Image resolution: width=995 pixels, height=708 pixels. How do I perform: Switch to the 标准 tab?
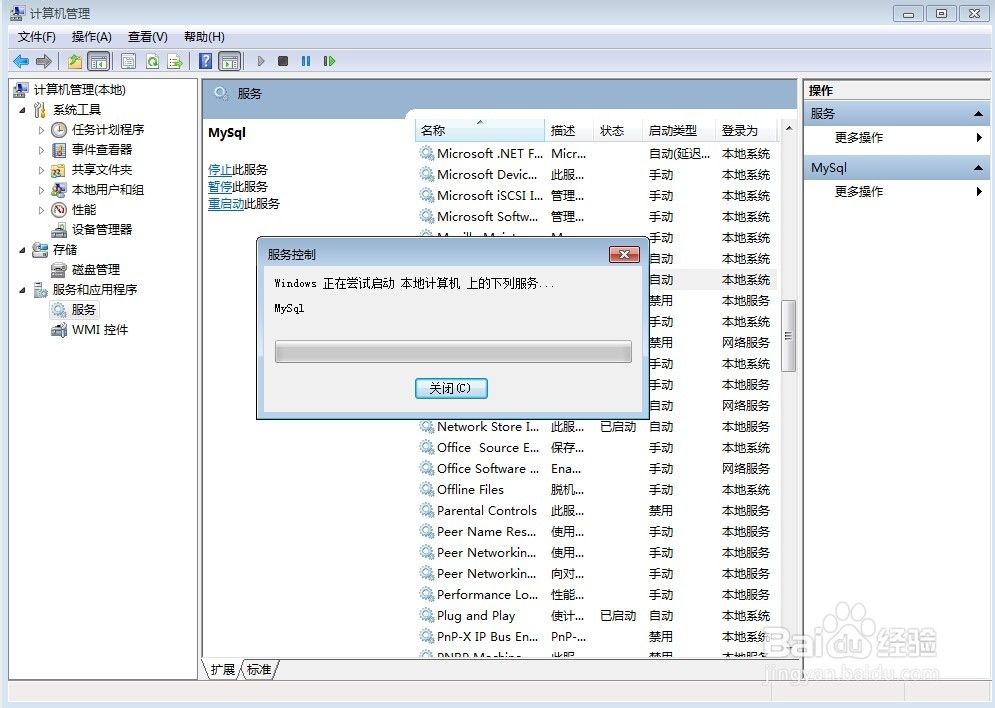coord(259,669)
